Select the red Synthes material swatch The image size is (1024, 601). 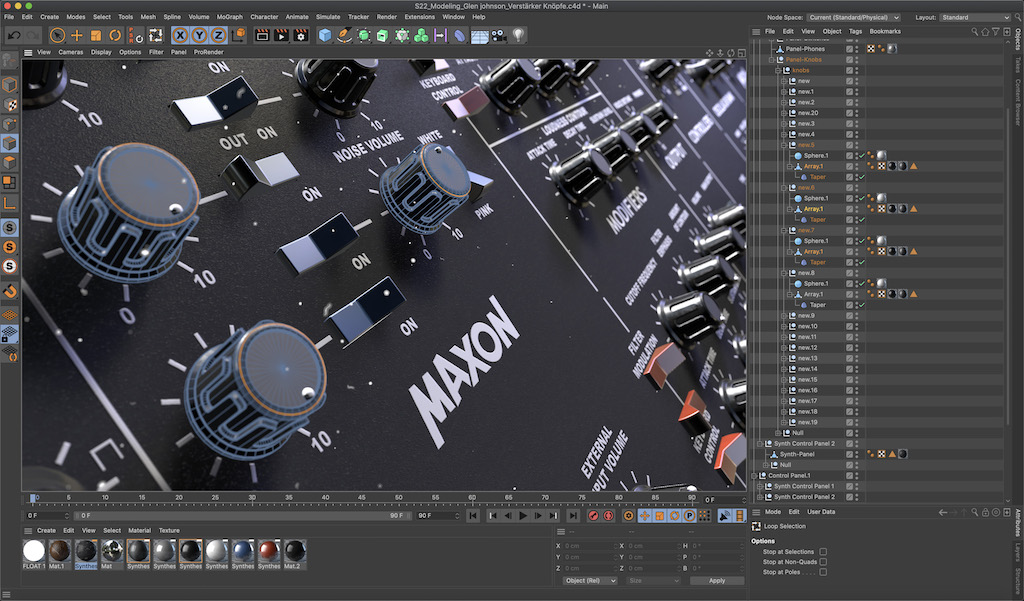268,554
